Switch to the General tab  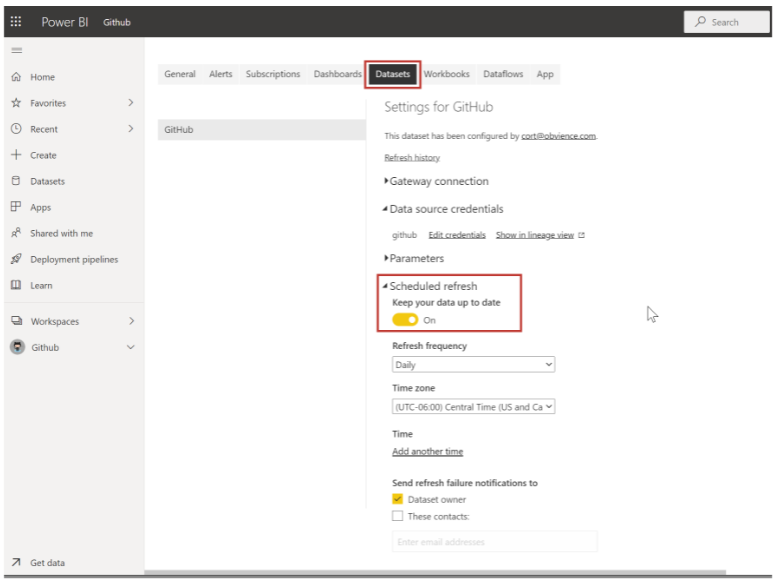[x=180, y=74]
